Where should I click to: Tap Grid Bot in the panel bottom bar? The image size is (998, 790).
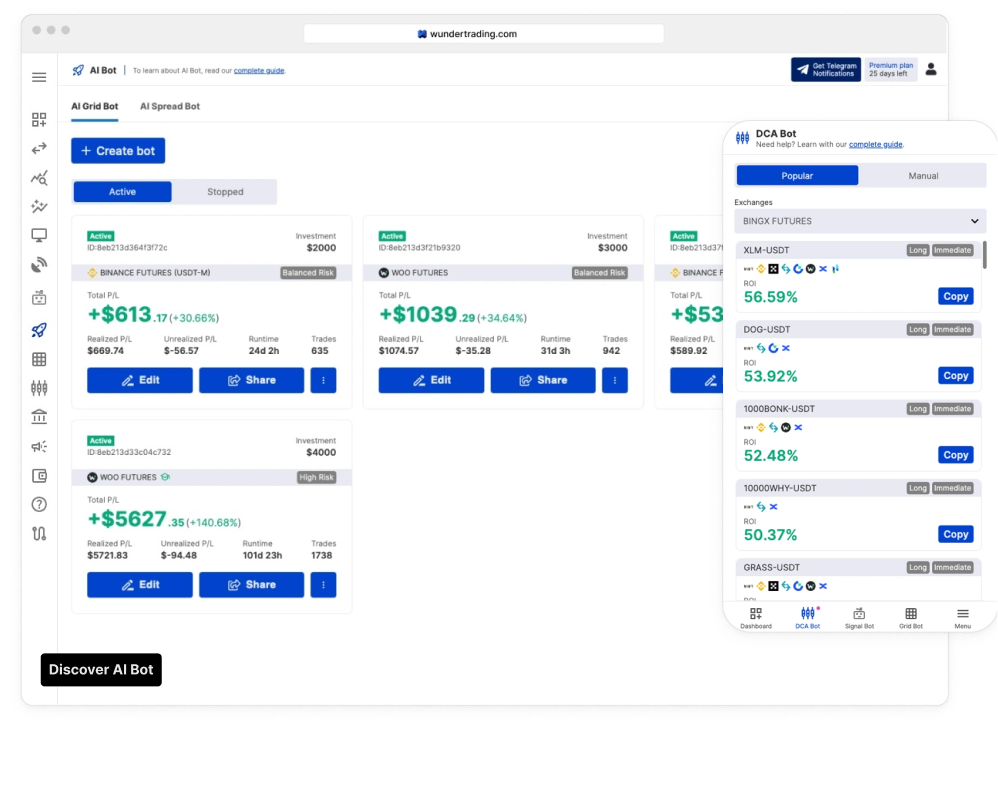[911, 617]
